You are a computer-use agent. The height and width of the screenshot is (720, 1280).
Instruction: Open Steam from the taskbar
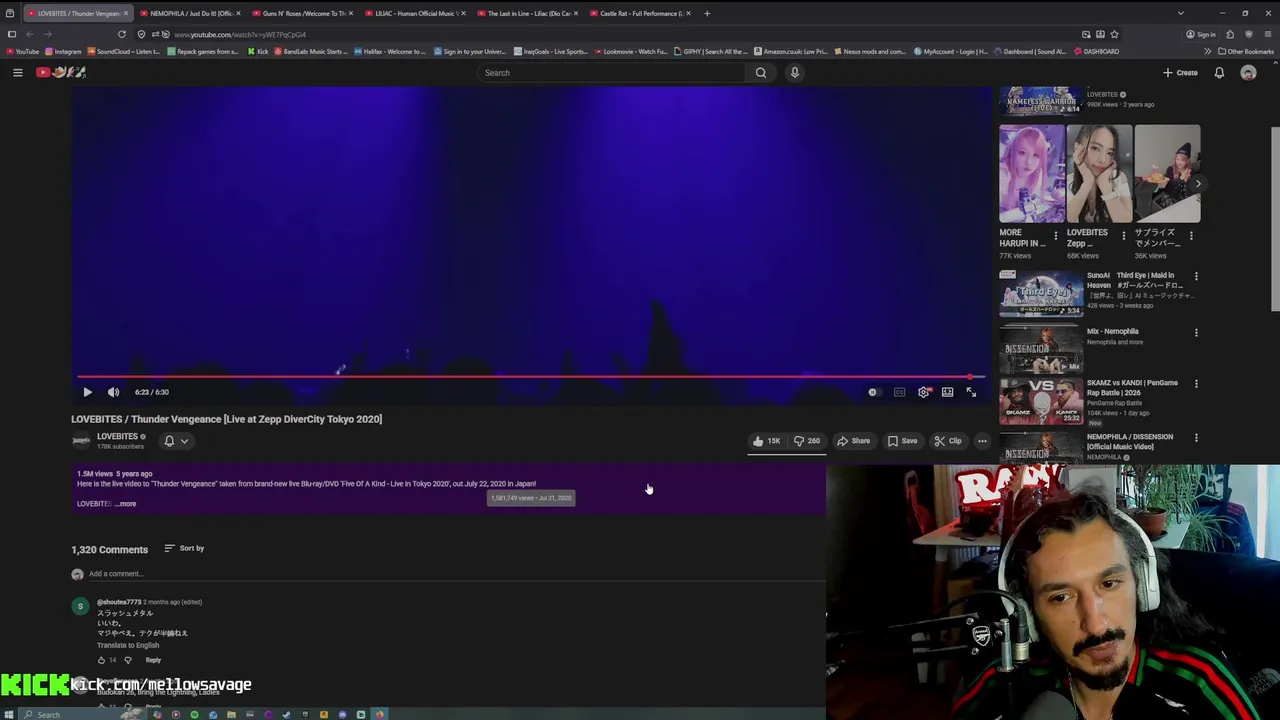tap(286, 714)
